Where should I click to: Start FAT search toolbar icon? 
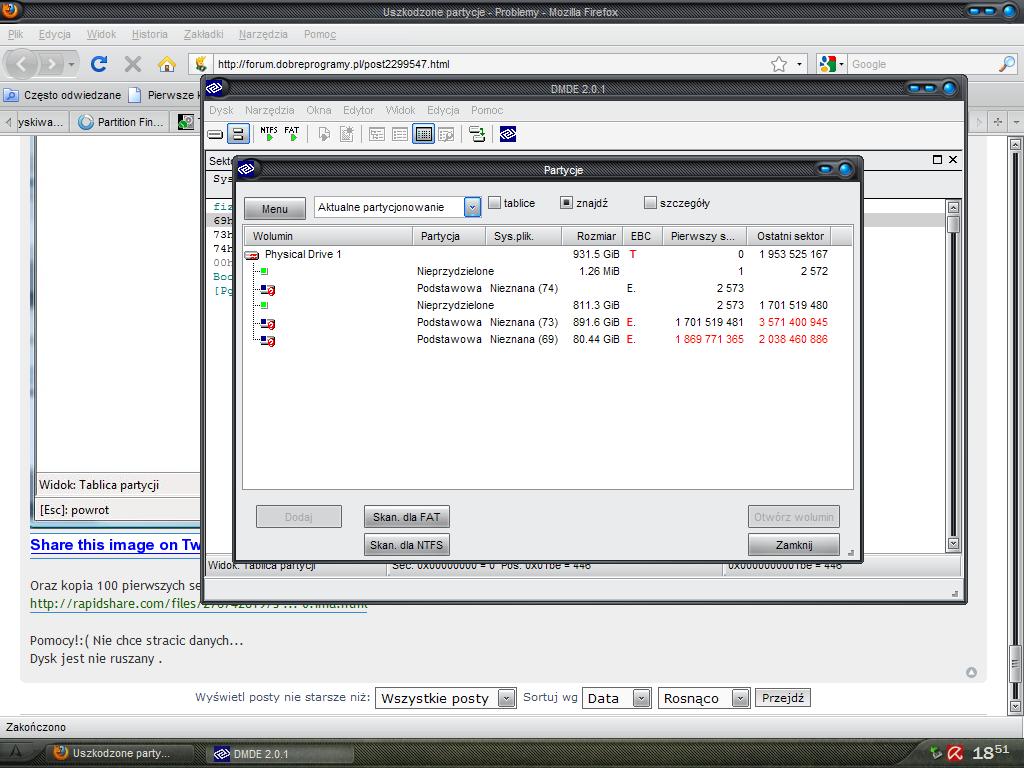coord(292,134)
